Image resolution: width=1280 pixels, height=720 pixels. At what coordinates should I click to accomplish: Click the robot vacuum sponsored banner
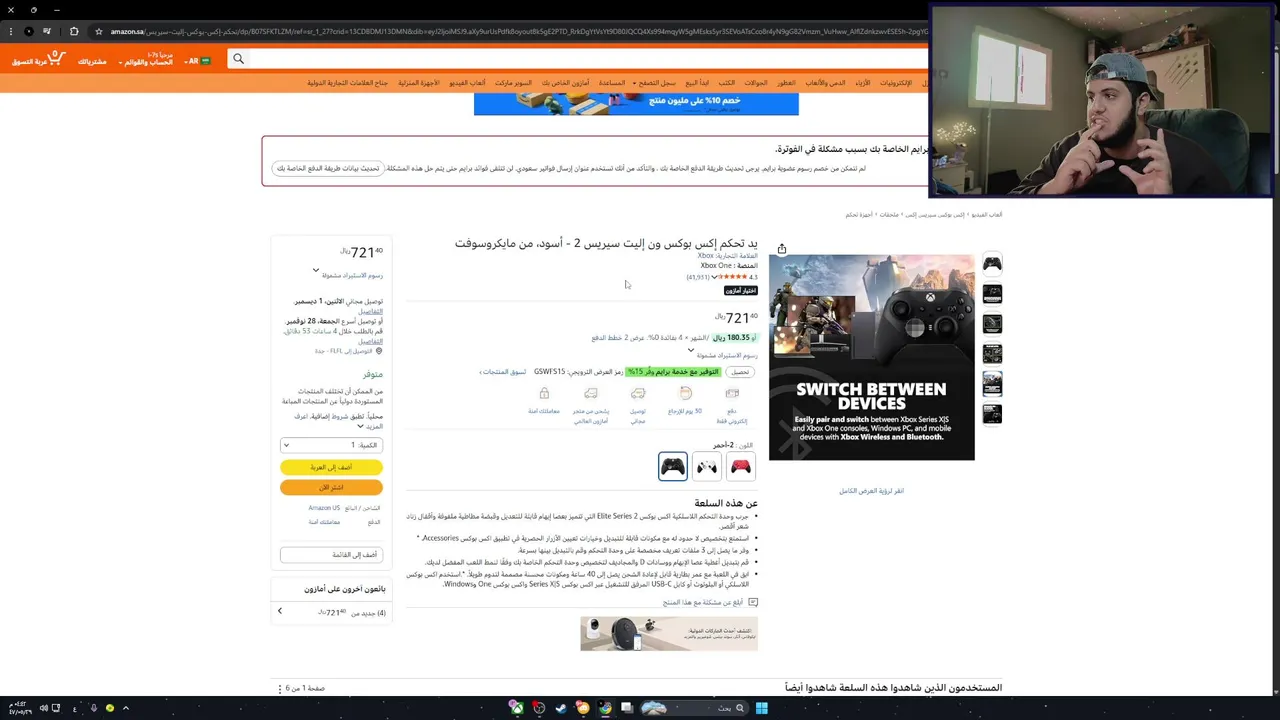click(x=669, y=634)
